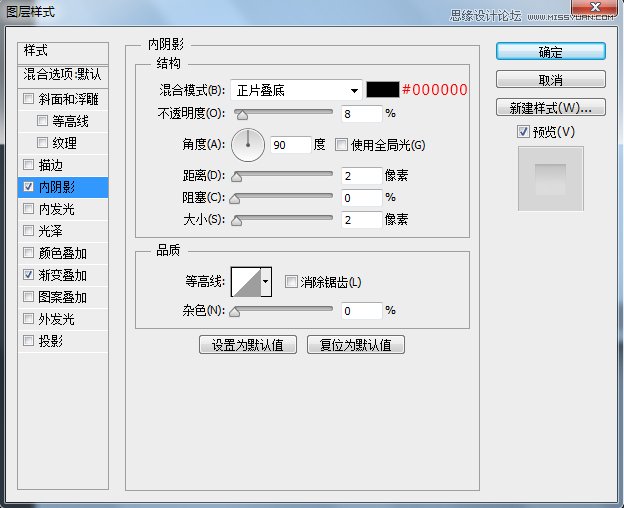Click the 阻塞 slider handle

[x=235, y=199]
